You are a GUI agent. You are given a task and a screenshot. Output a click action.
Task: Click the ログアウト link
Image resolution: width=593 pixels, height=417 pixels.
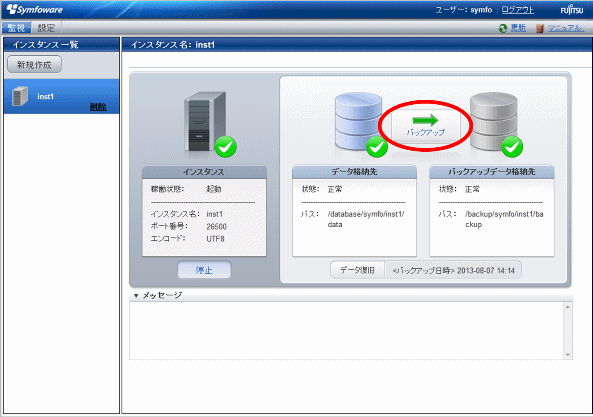coord(517,10)
